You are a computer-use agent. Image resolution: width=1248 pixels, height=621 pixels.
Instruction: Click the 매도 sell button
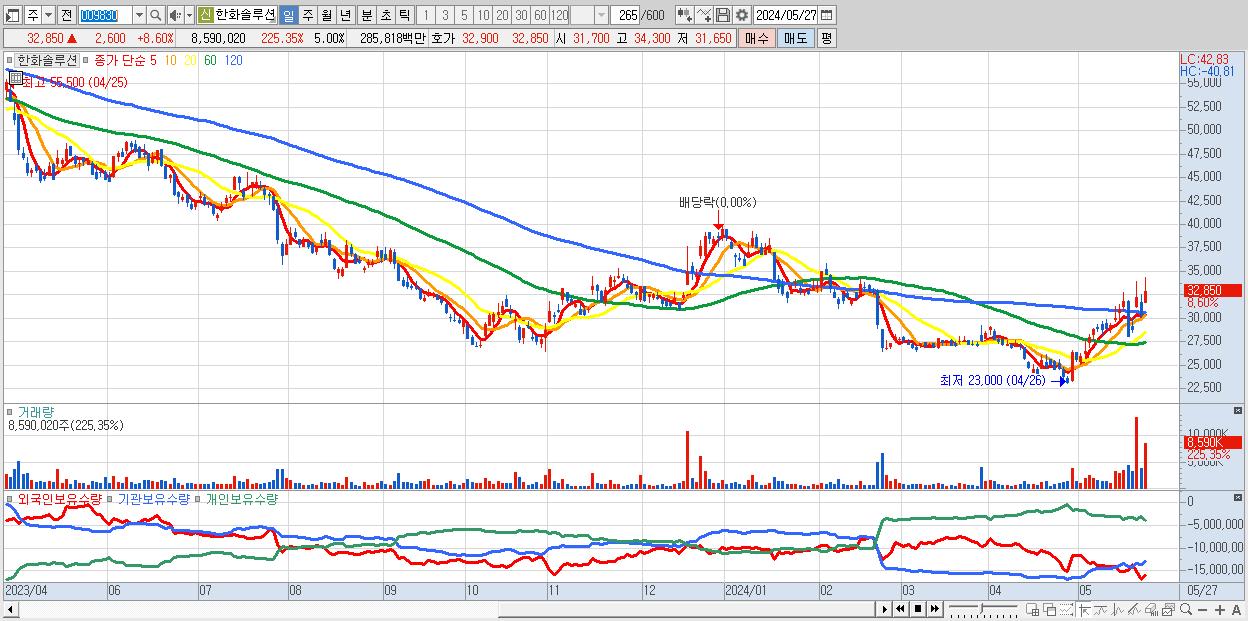pos(795,38)
